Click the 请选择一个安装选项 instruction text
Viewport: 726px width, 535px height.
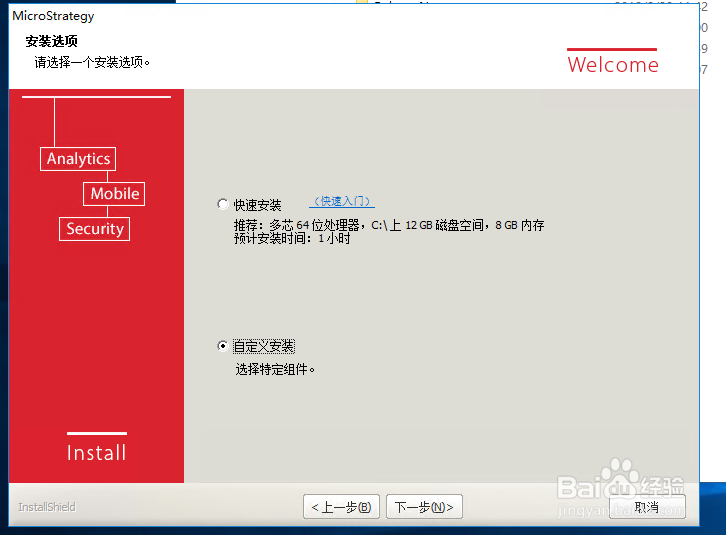coord(92,62)
